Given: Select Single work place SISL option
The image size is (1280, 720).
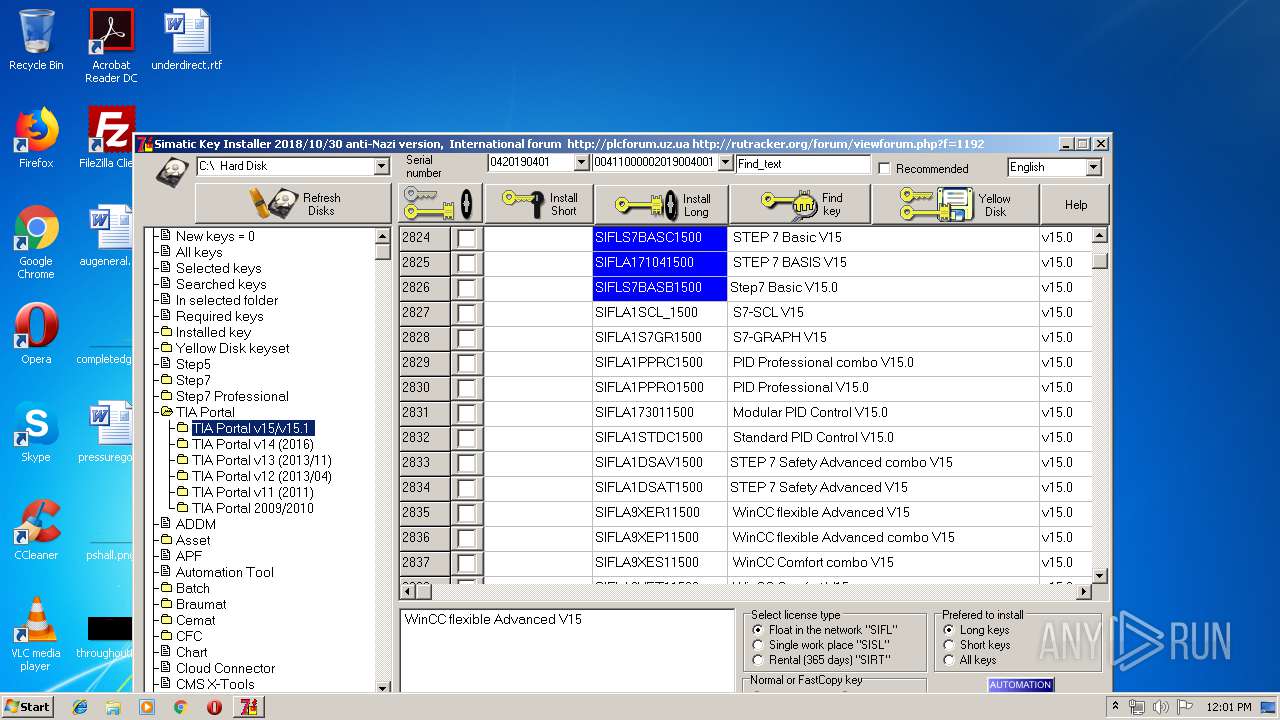Looking at the screenshot, I should pos(758,645).
